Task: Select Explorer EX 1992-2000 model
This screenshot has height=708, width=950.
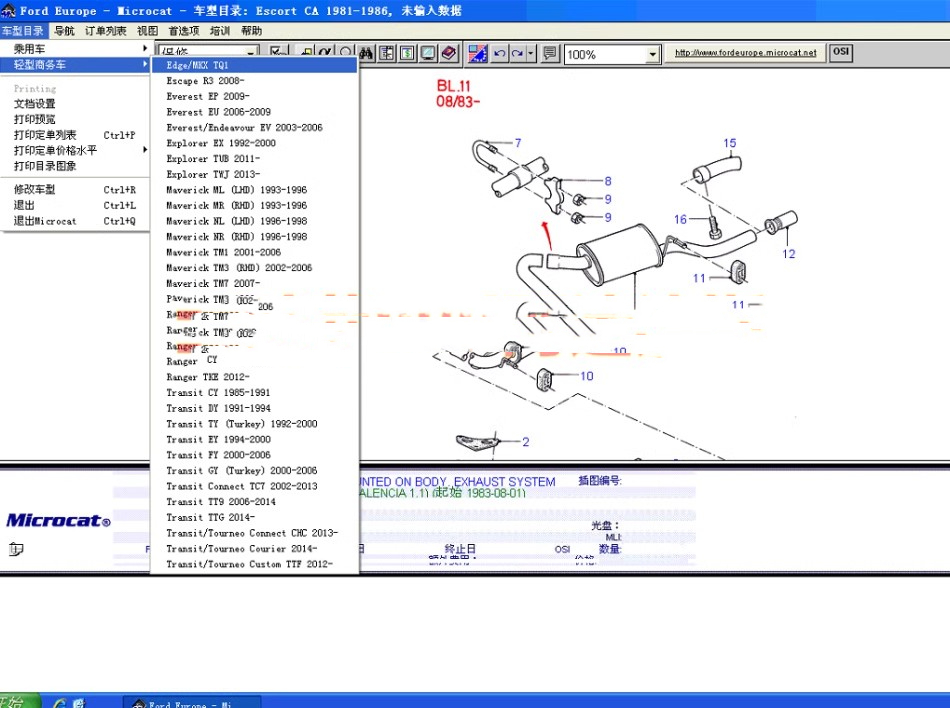Action: click(254, 143)
